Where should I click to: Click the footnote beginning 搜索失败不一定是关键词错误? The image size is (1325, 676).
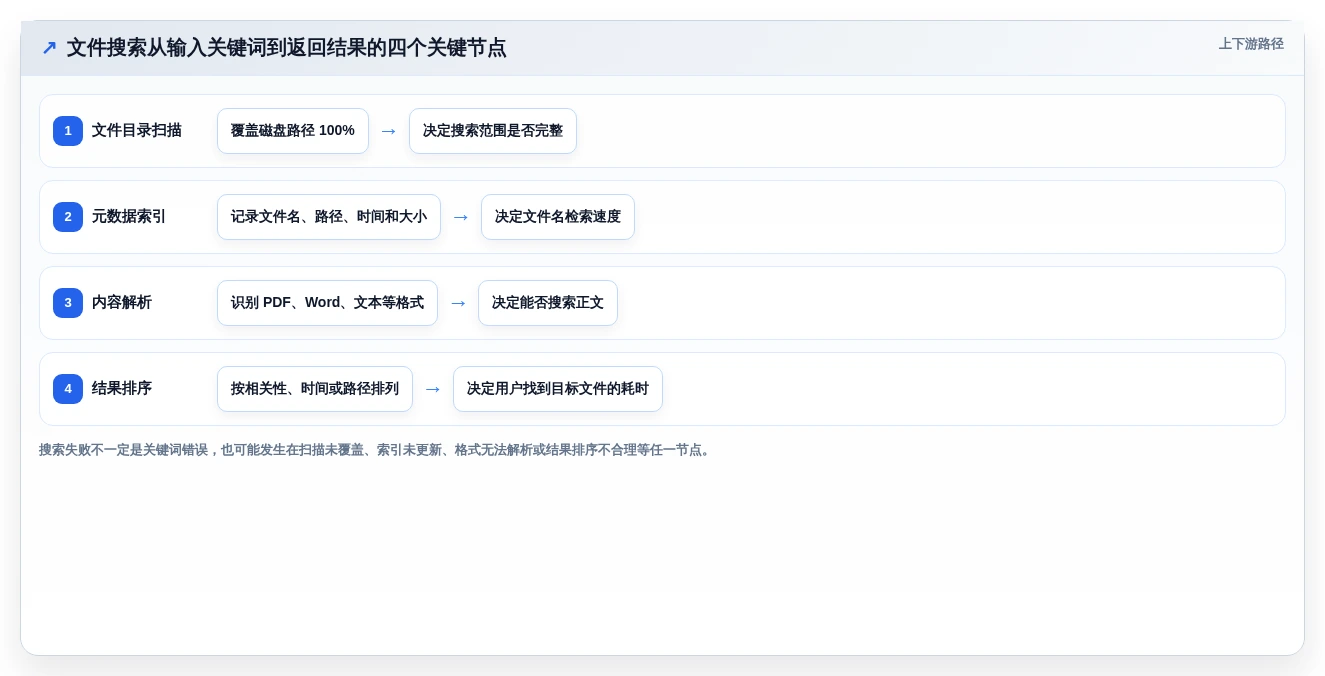click(x=376, y=450)
